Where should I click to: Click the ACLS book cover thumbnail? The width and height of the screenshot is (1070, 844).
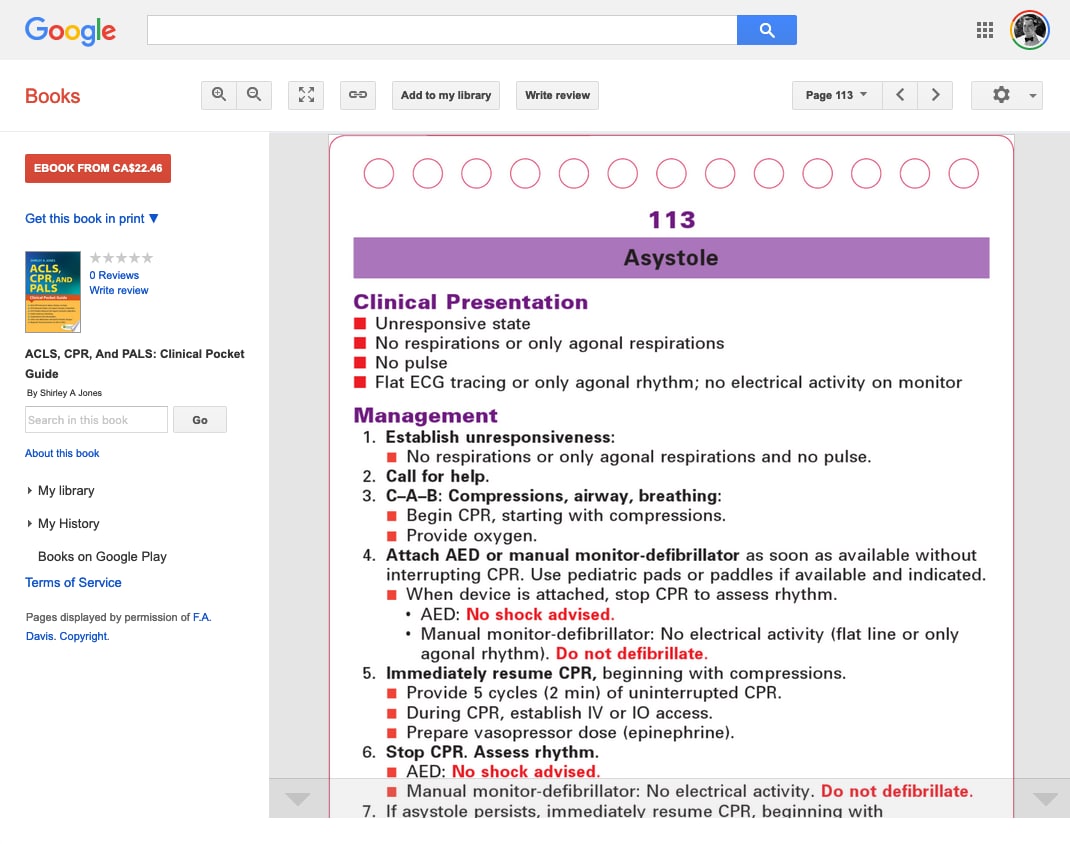pyautogui.click(x=53, y=291)
